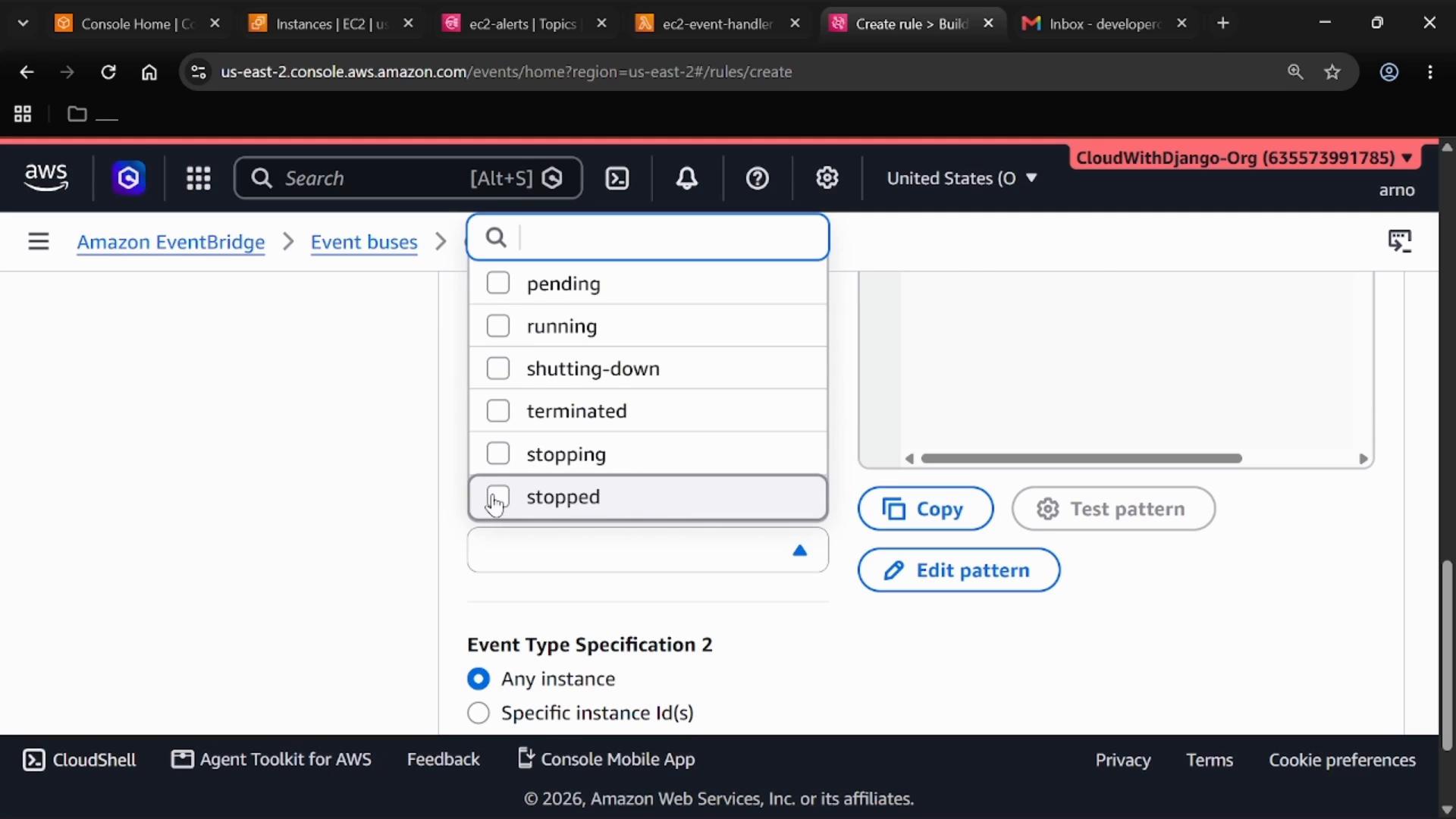Open Chrome's three-dot menu
Viewport: 1456px width, 819px height.
coord(1430,72)
